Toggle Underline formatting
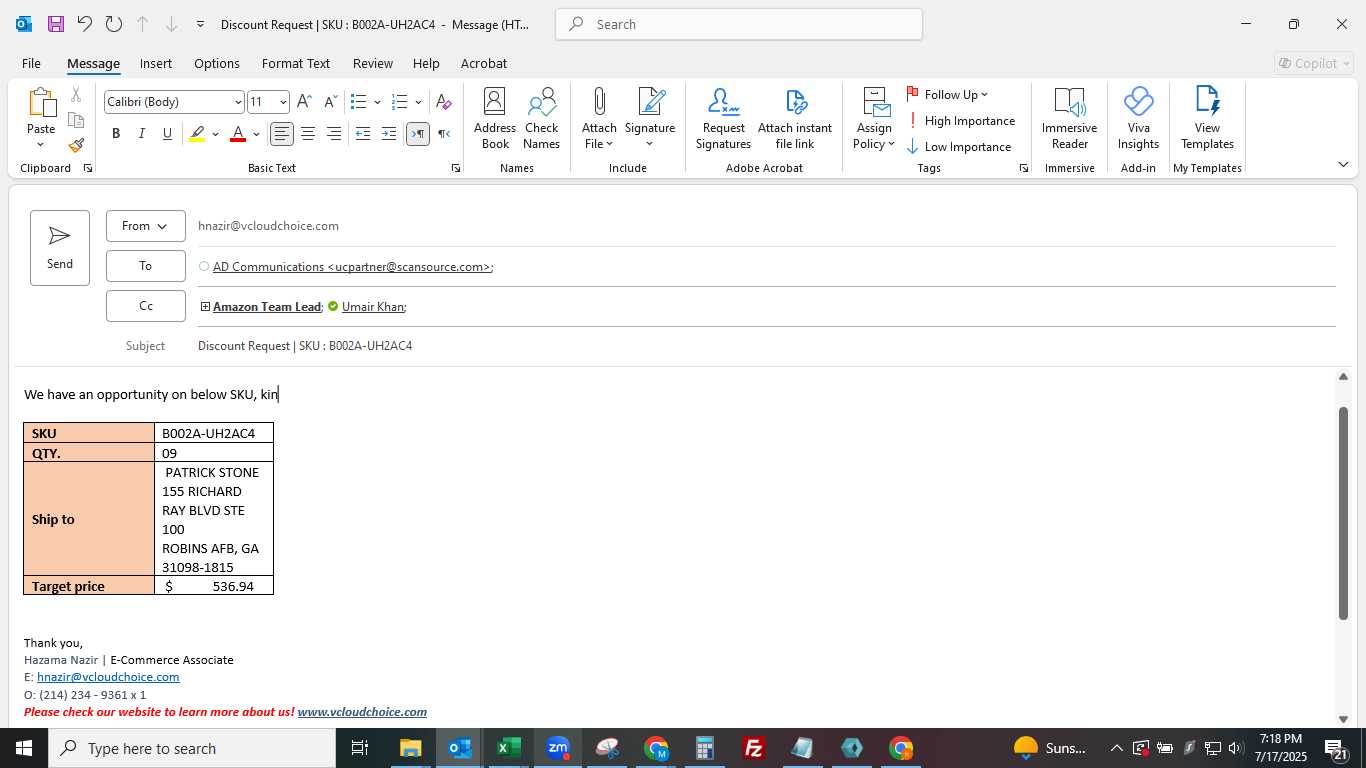This screenshot has height=768, width=1366. (x=167, y=134)
